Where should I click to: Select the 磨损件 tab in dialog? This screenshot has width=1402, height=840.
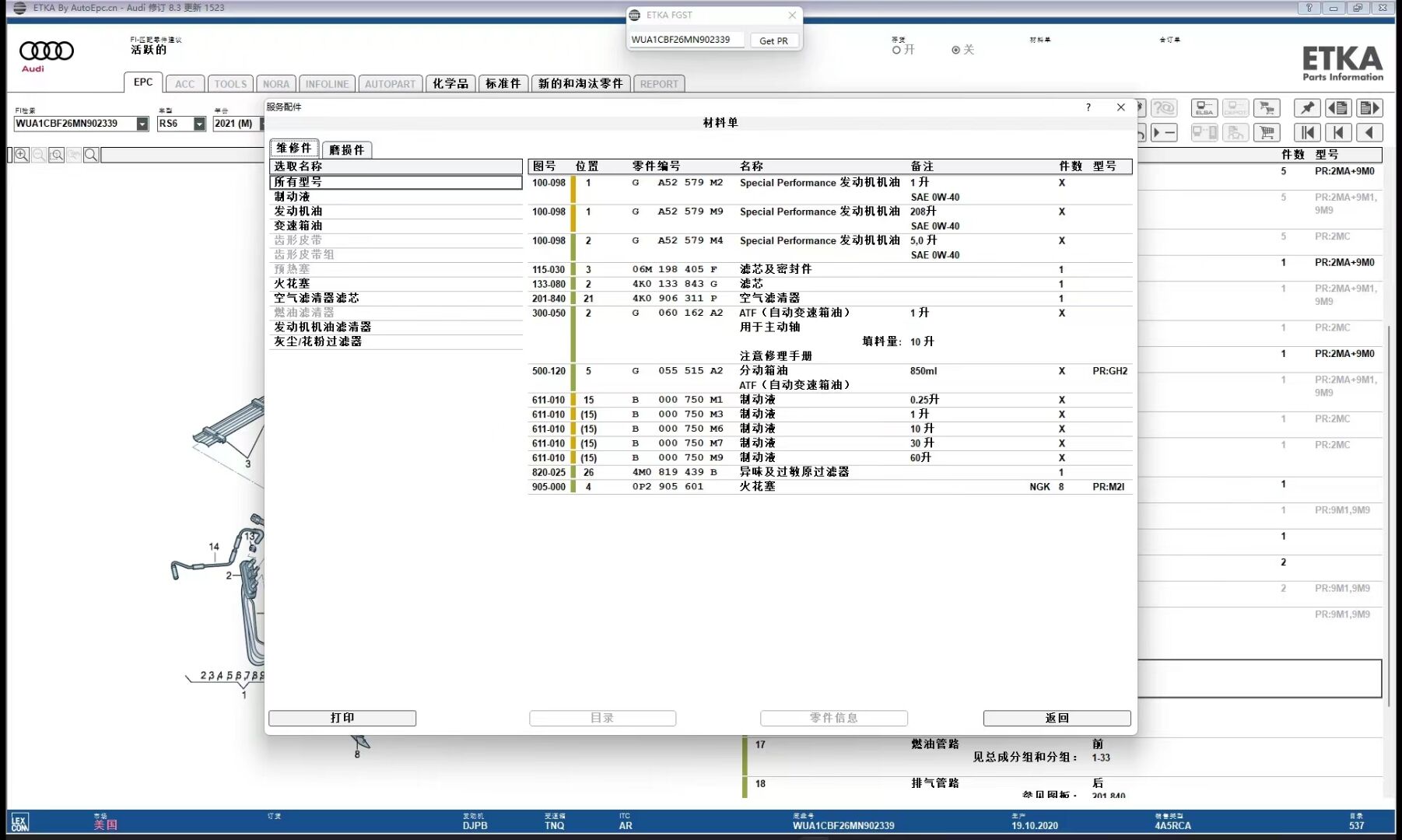coord(347,150)
